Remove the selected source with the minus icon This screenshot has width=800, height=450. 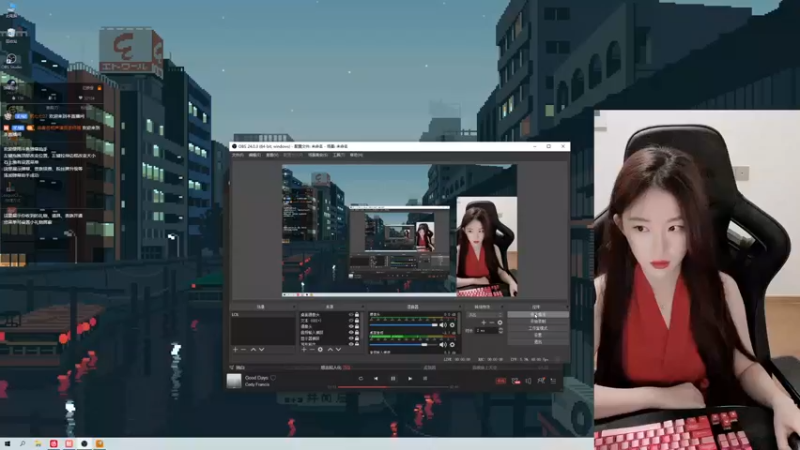(312, 349)
